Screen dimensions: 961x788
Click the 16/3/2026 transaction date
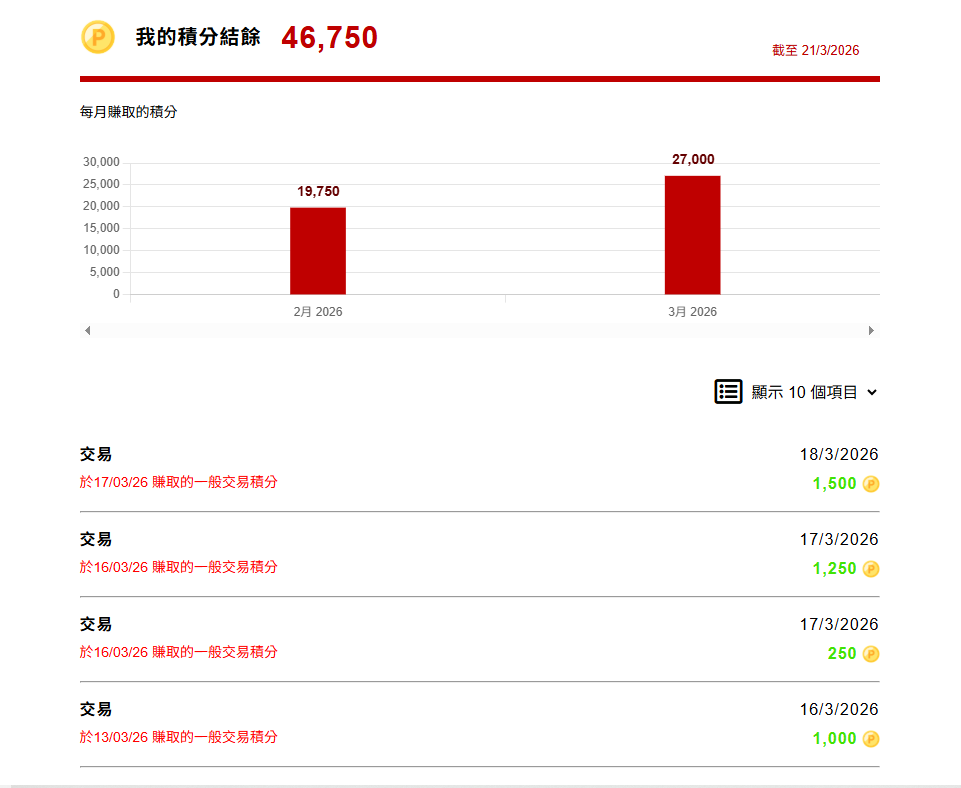[x=838, y=710]
